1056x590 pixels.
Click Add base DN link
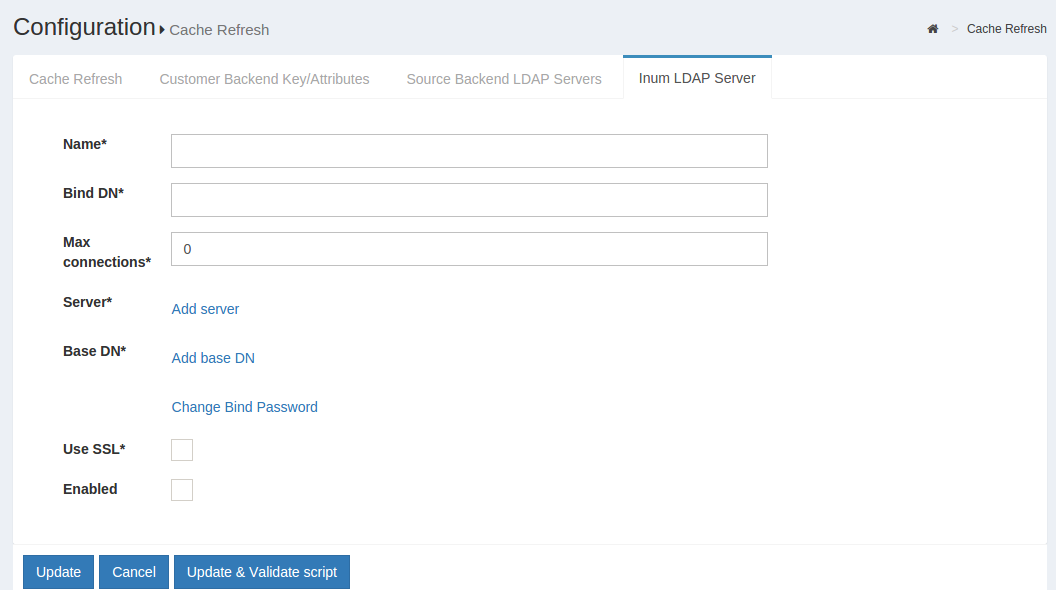click(x=213, y=357)
